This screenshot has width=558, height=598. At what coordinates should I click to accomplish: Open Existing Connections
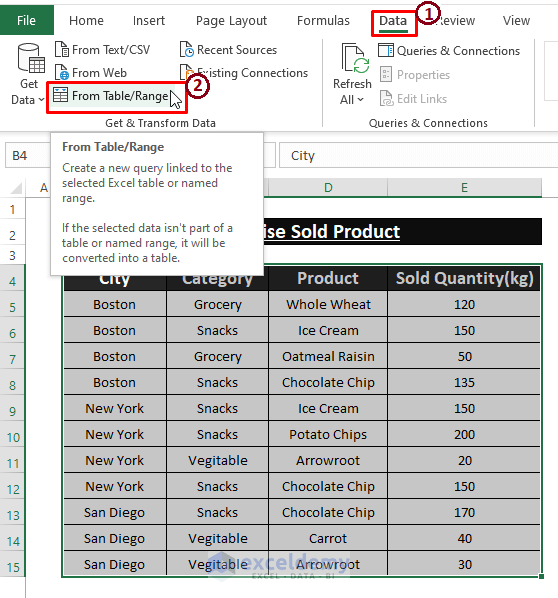244,72
